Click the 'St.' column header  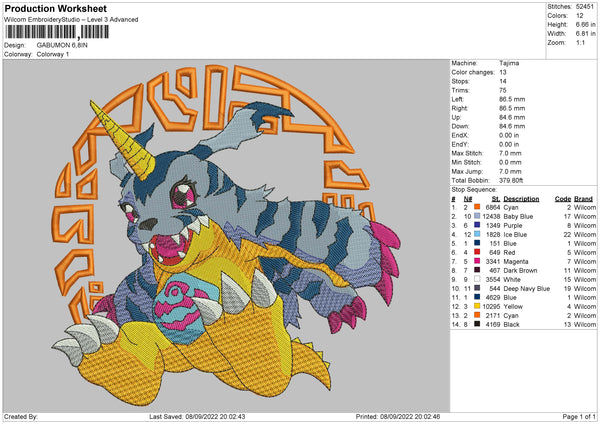[x=496, y=199]
